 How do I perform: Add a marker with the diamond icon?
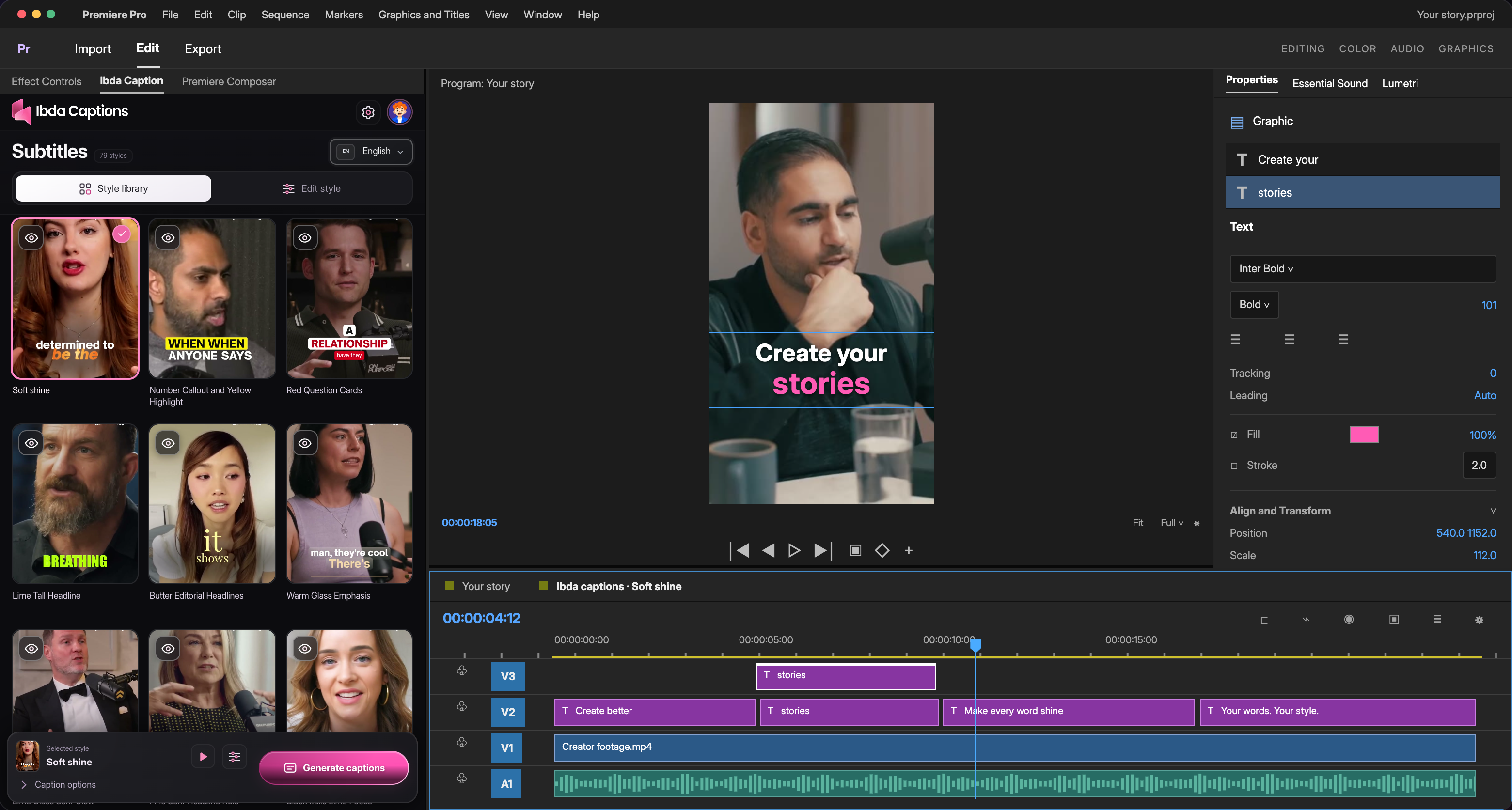point(882,550)
